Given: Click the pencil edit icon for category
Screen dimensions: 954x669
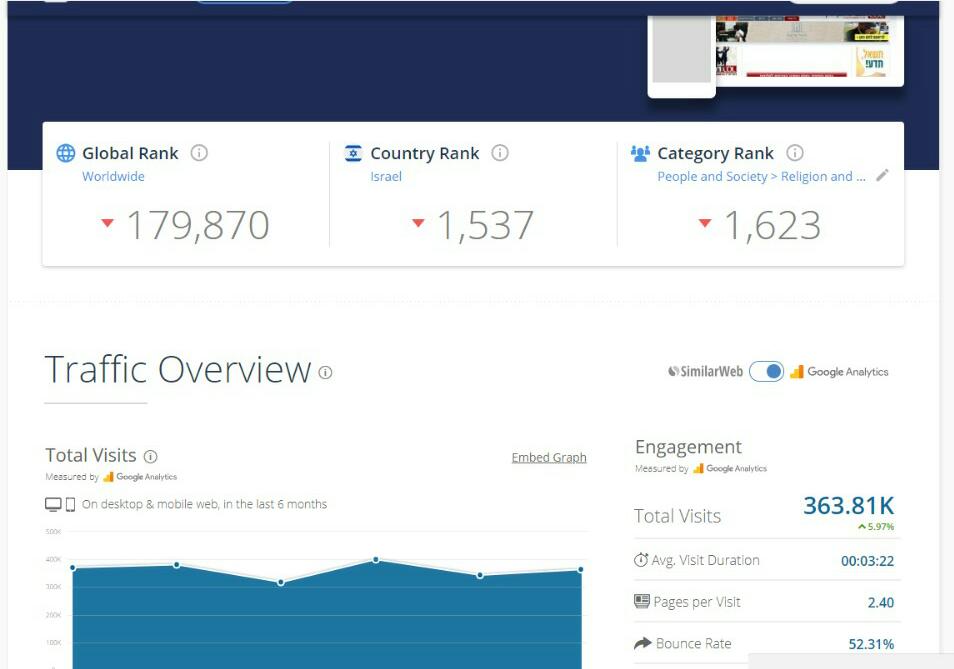Looking at the screenshot, I should [x=882, y=176].
